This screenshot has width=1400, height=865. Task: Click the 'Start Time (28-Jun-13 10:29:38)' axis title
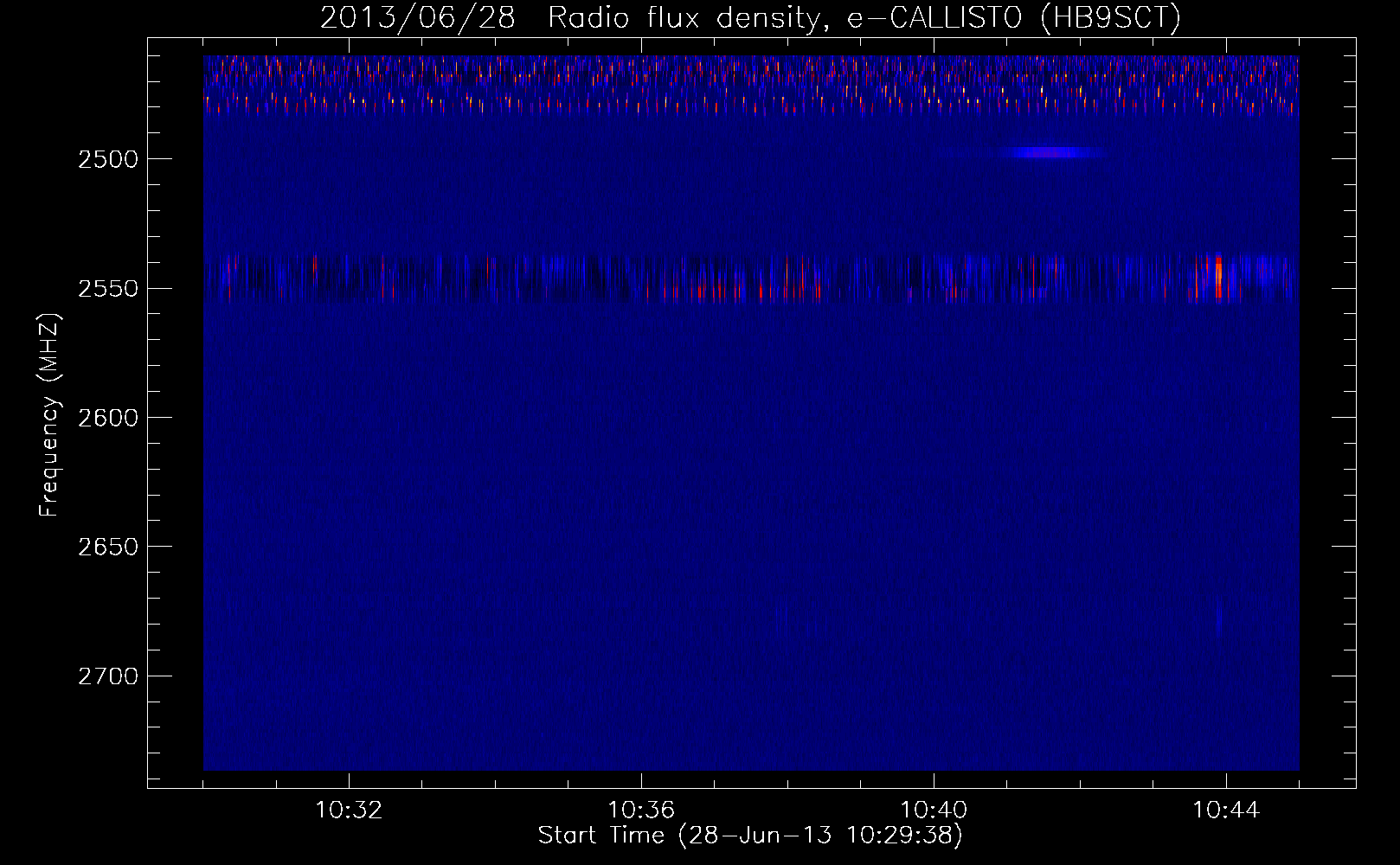pos(750,836)
